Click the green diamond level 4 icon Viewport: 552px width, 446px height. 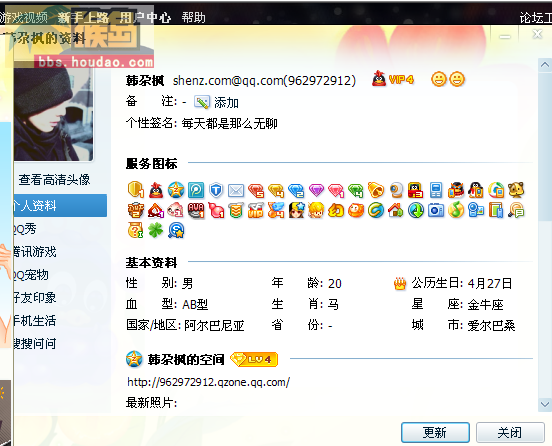point(356,190)
